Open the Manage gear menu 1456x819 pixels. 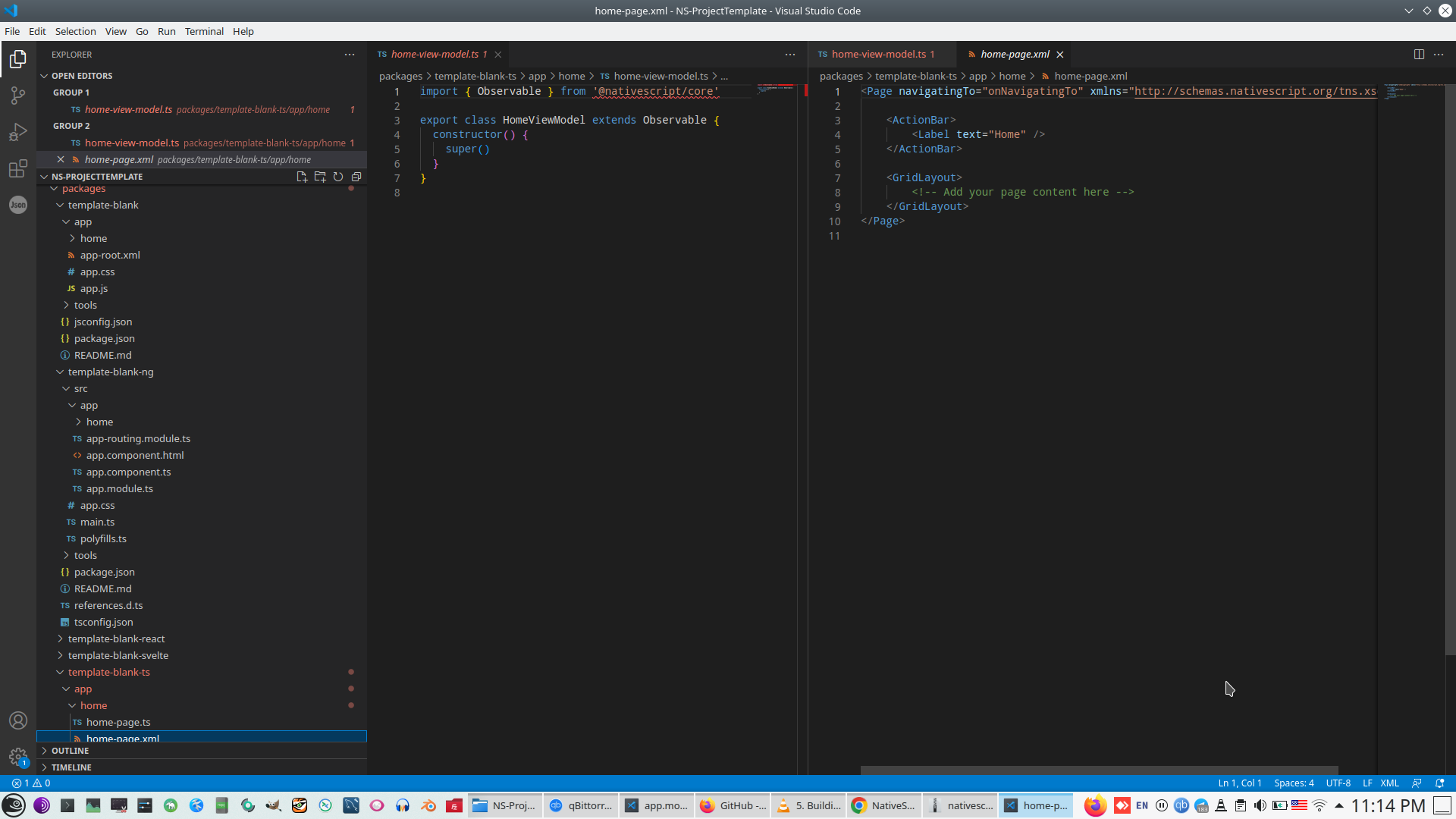pyautogui.click(x=18, y=757)
